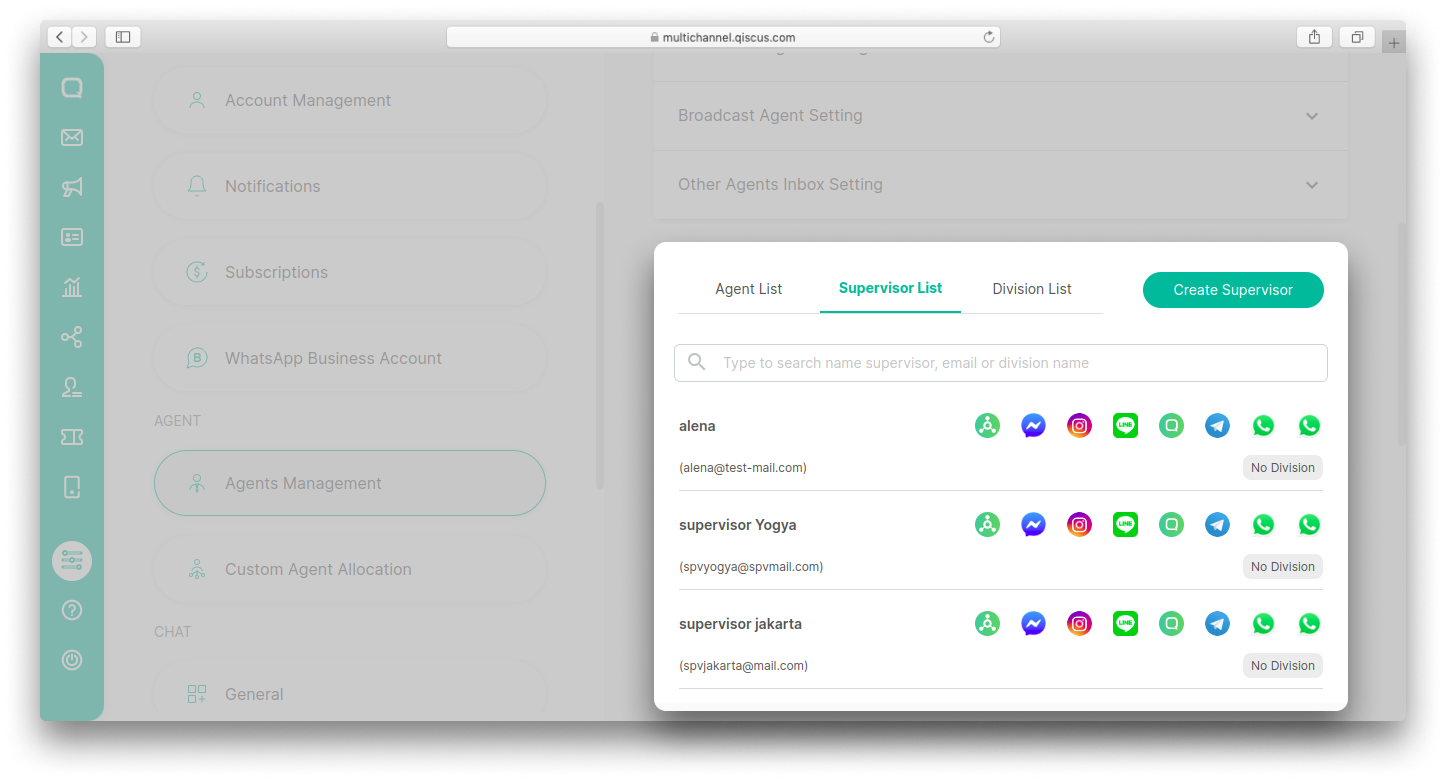1446x781 pixels.
Task: Open the broadcast megaphone sidebar icon
Action: click(72, 187)
